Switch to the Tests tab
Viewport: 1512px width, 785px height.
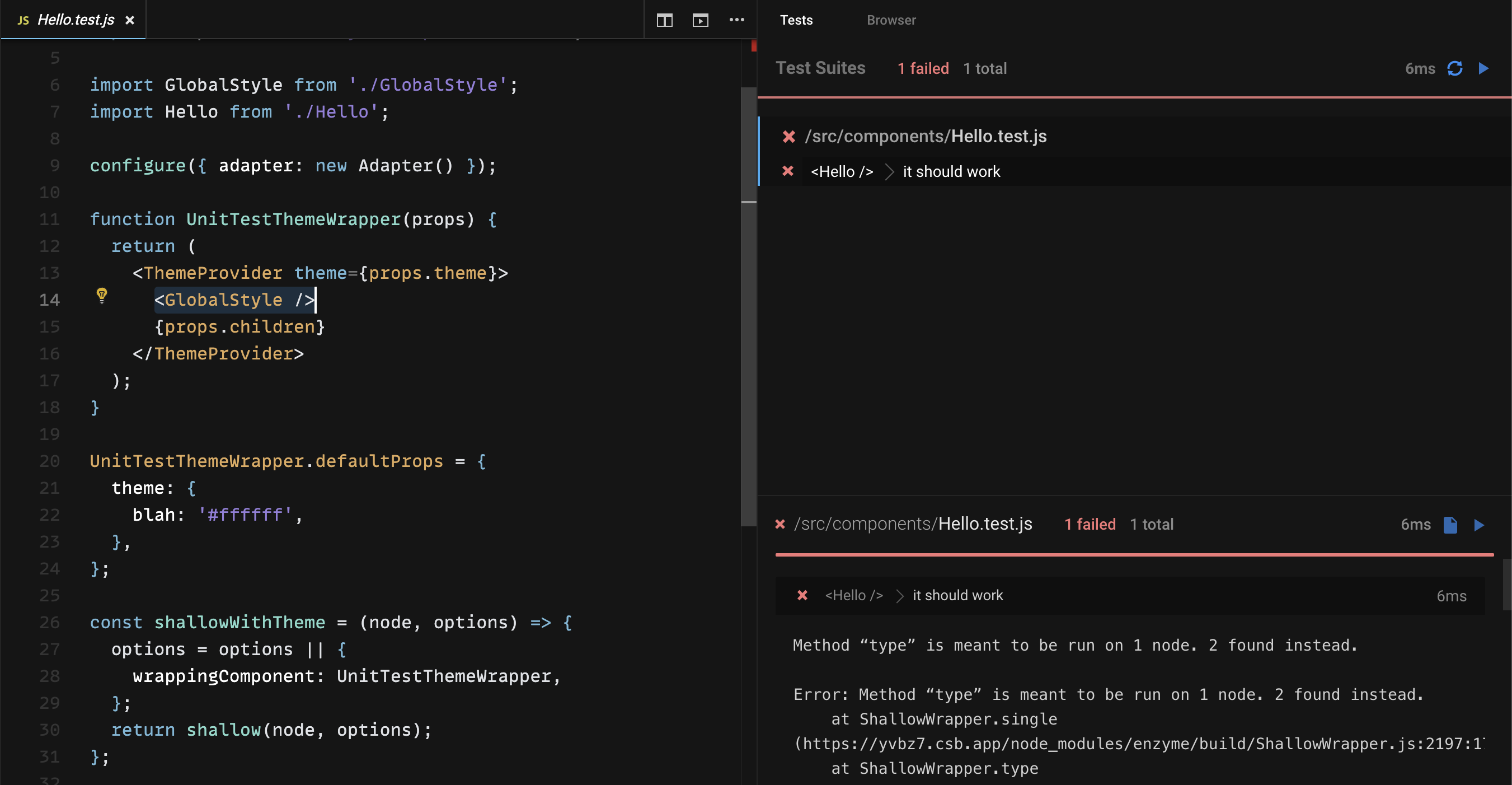point(796,20)
